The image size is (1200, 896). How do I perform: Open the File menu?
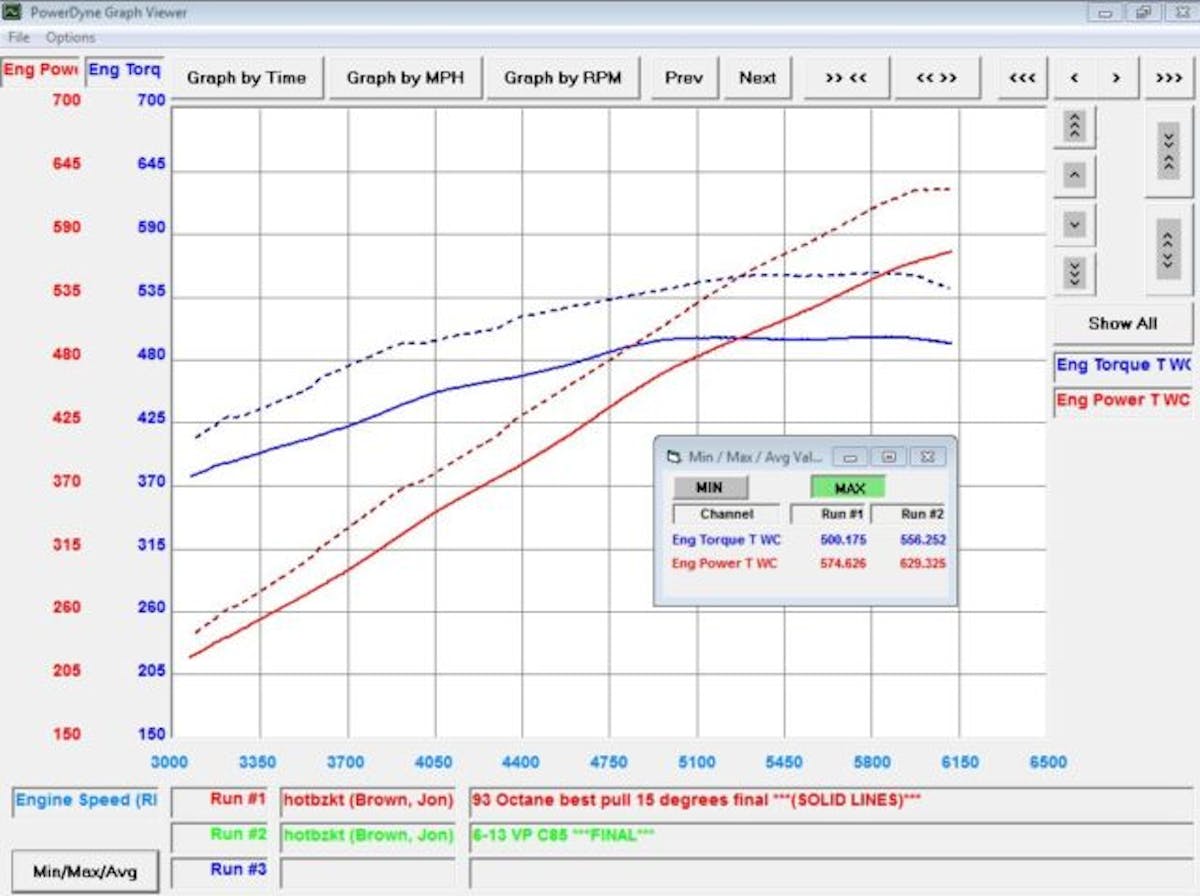click(19, 37)
